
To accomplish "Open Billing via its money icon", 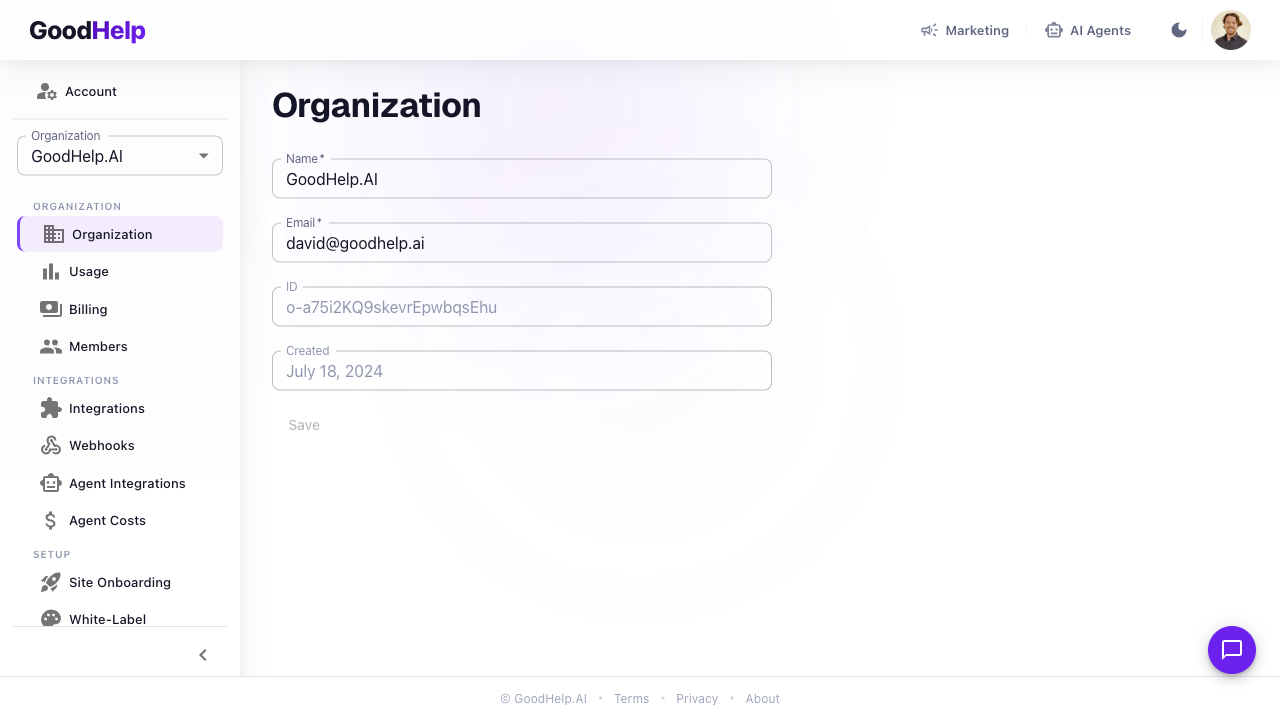I will [x=51, y=309].
